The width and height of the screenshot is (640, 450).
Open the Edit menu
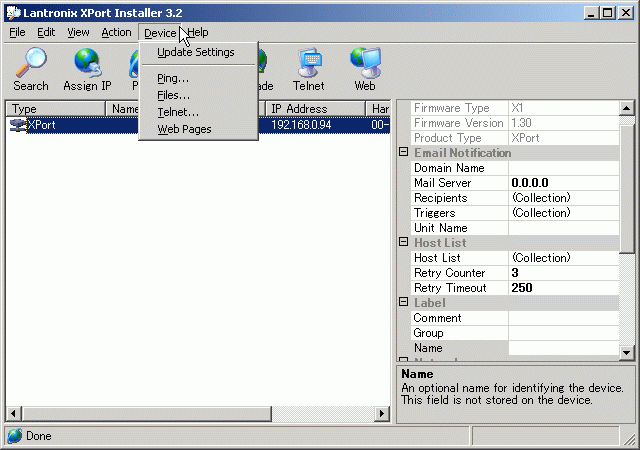[46, 32]
